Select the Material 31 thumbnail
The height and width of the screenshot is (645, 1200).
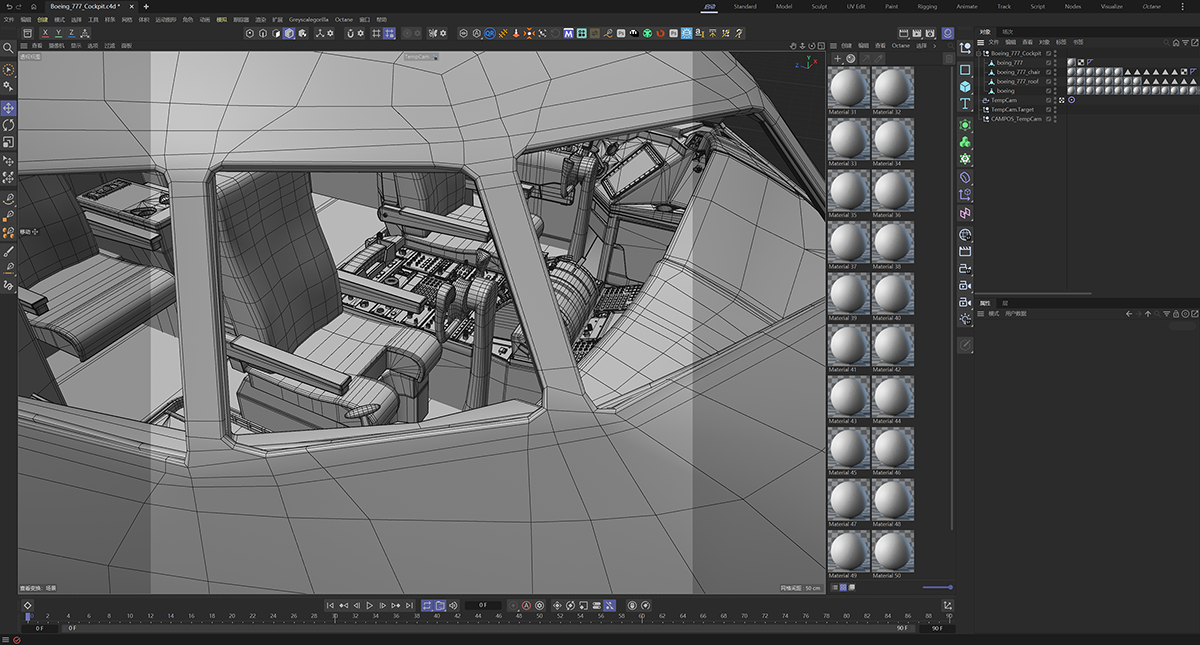[x=848, y=88]
